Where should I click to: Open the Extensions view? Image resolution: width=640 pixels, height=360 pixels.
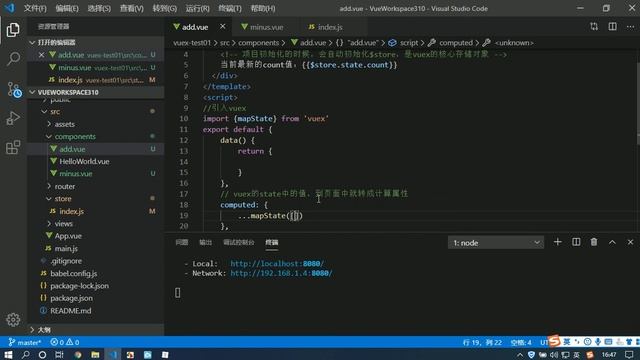point(13,147)
